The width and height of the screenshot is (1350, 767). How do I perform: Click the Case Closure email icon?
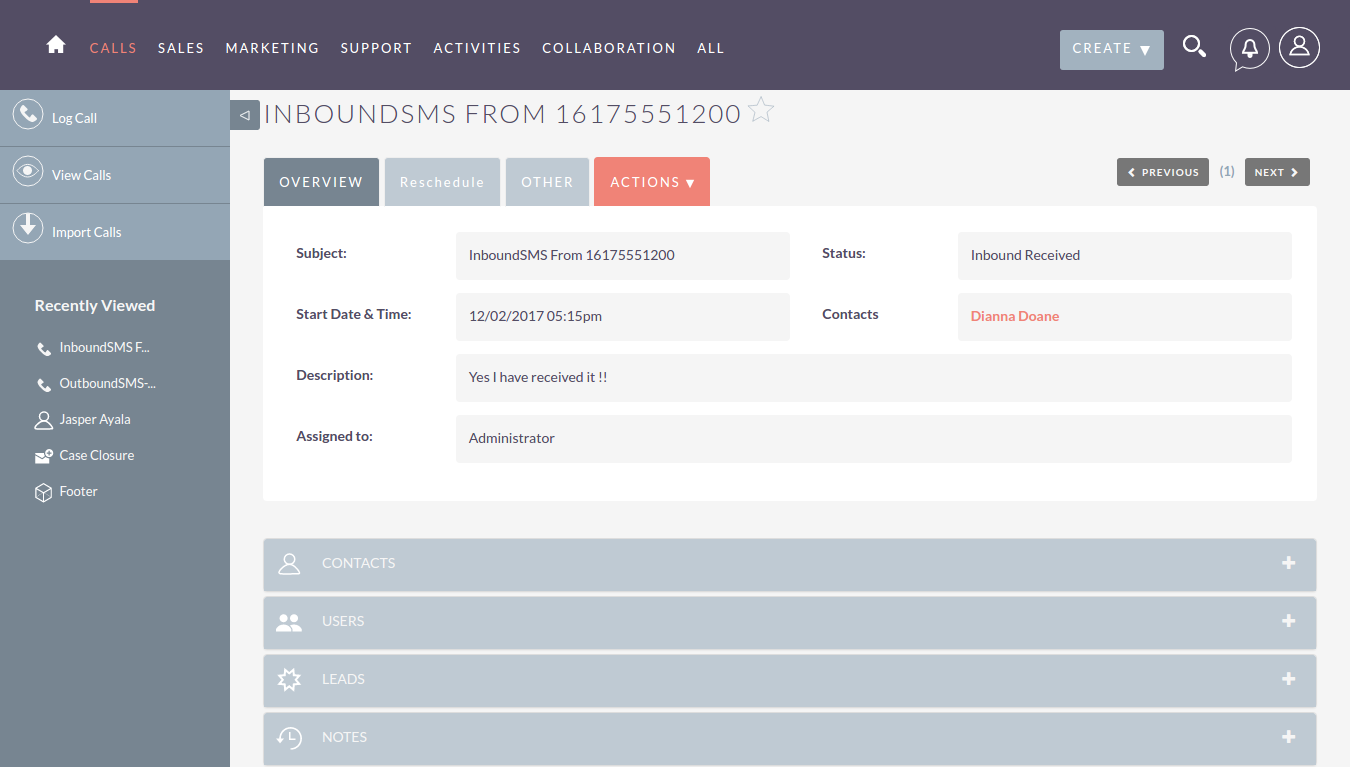(x=43, y=456)
